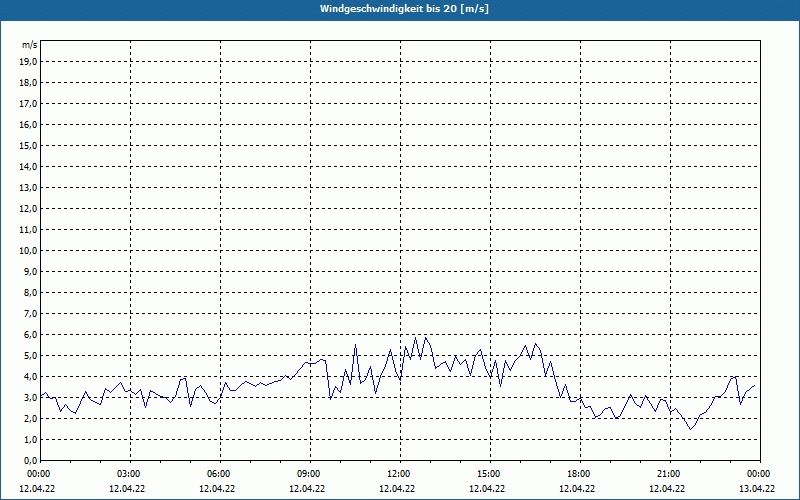Select the 16,0 y-axis label
The image size is (800, 500).
pos(28,124)
